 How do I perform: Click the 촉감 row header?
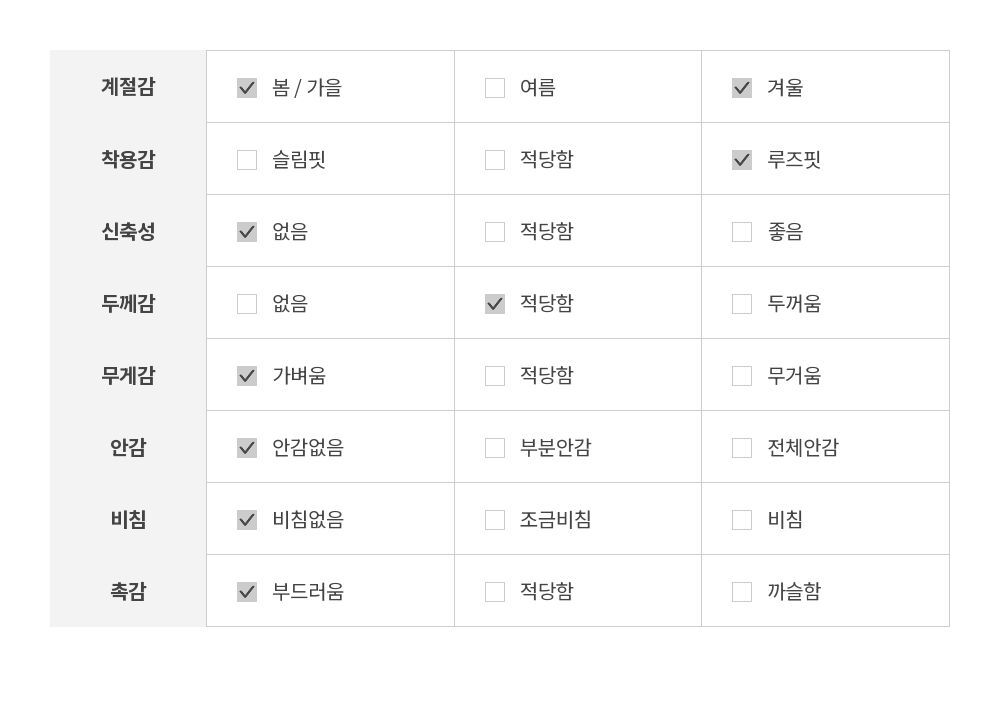[128, 591]
